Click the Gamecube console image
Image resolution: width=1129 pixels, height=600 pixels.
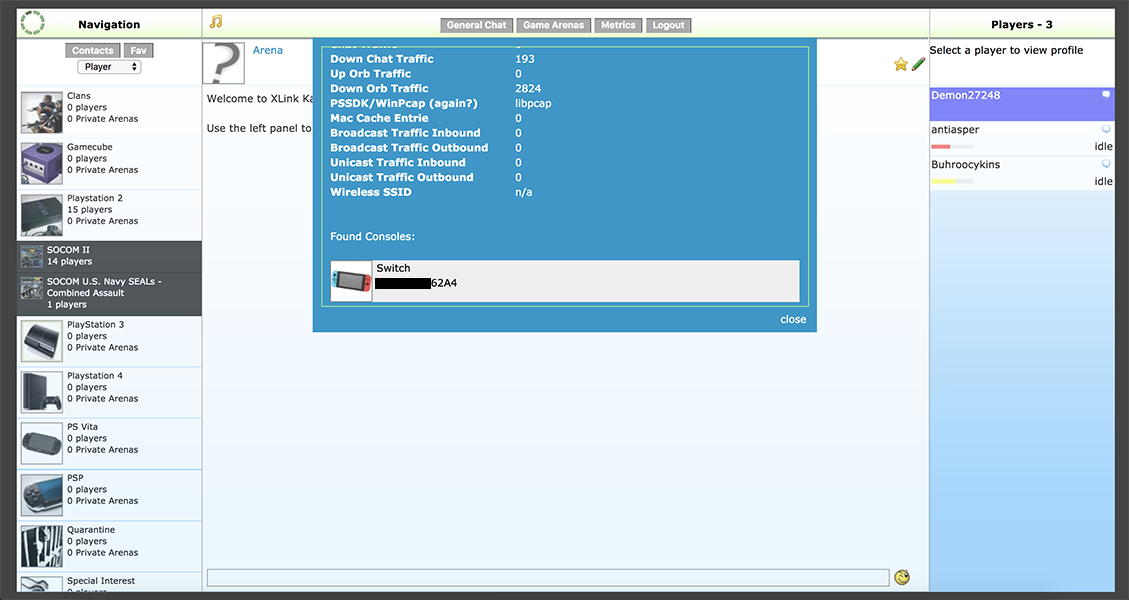(x=42, y=164)
